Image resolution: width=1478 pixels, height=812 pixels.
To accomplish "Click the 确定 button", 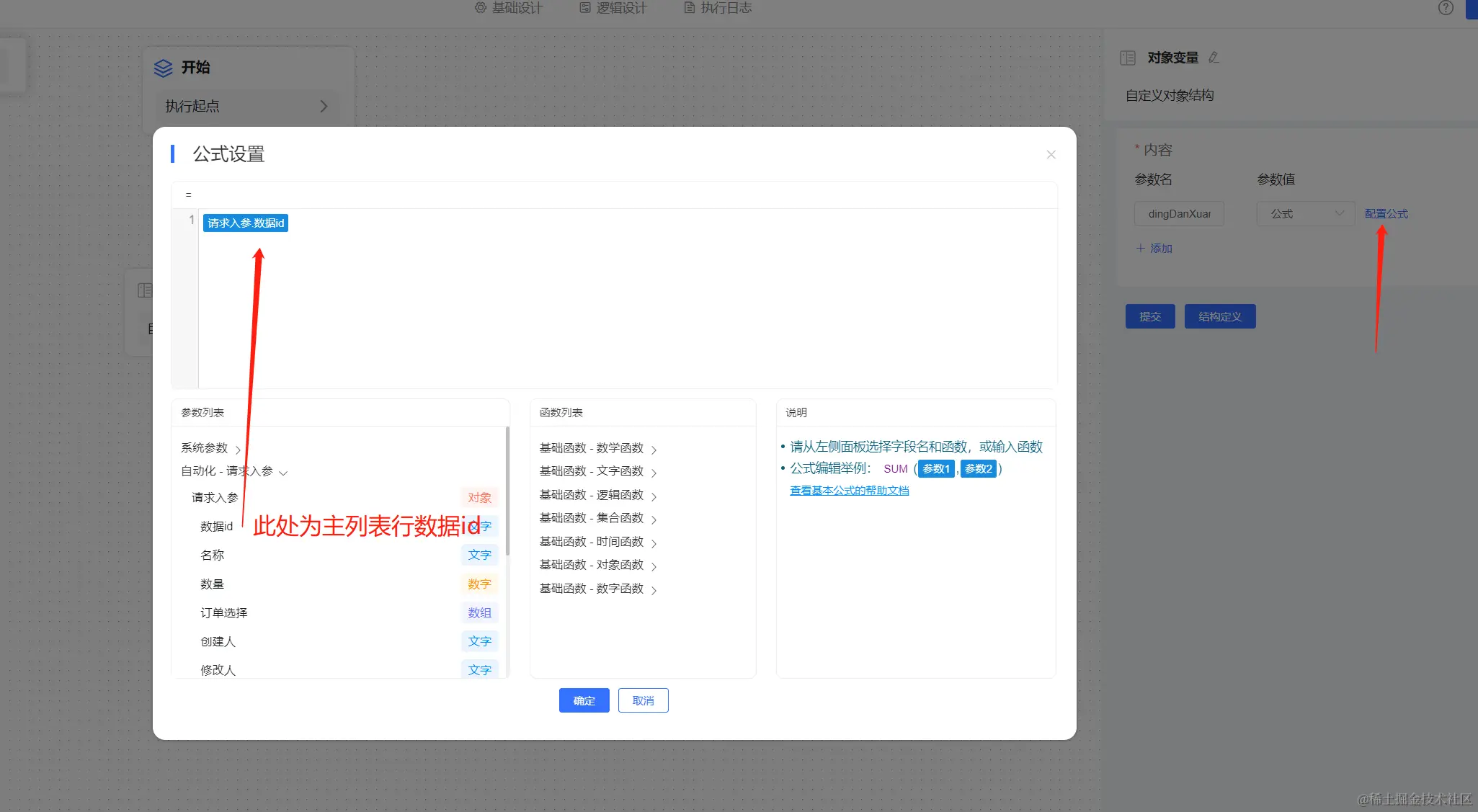I will coord(584,700).
